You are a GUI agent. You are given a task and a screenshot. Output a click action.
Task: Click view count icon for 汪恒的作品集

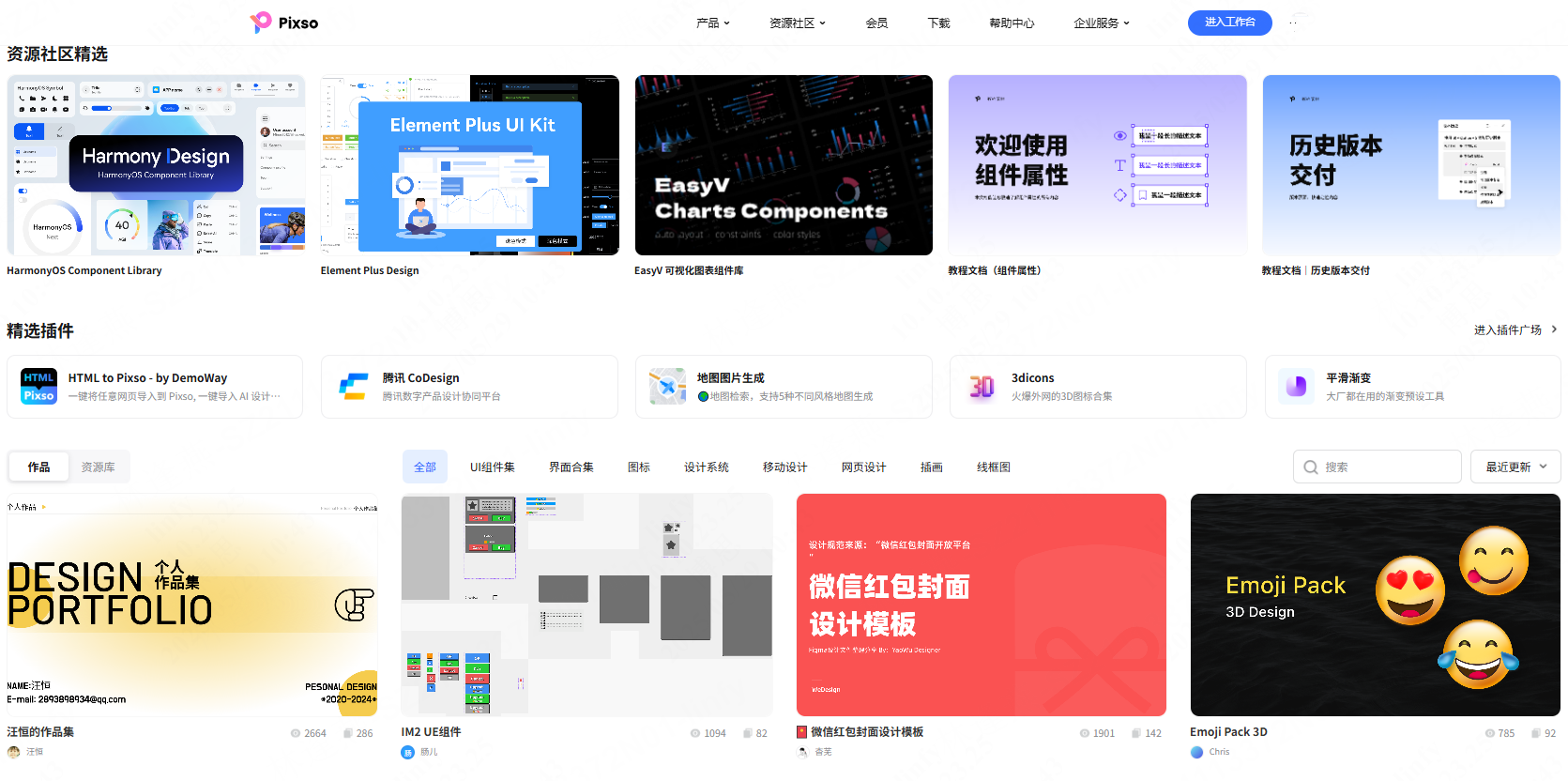(x=296, y=733)
